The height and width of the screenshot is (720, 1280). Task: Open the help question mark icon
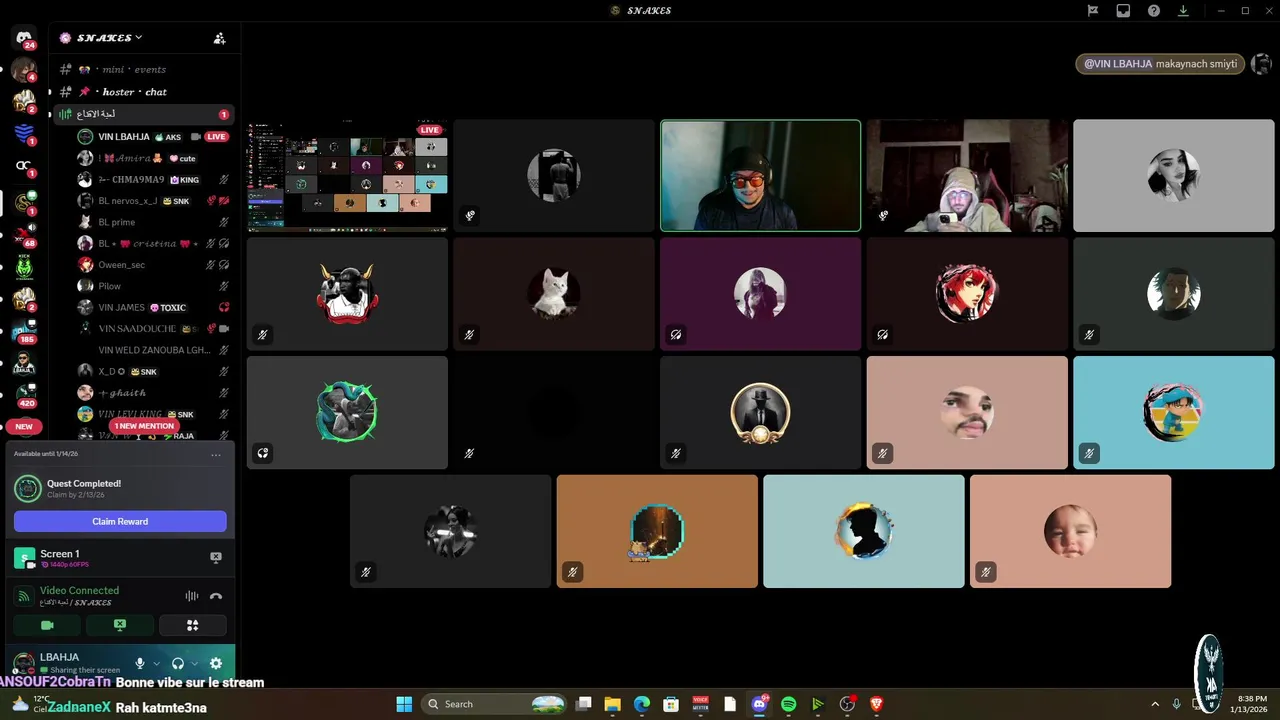[1154, 11]
